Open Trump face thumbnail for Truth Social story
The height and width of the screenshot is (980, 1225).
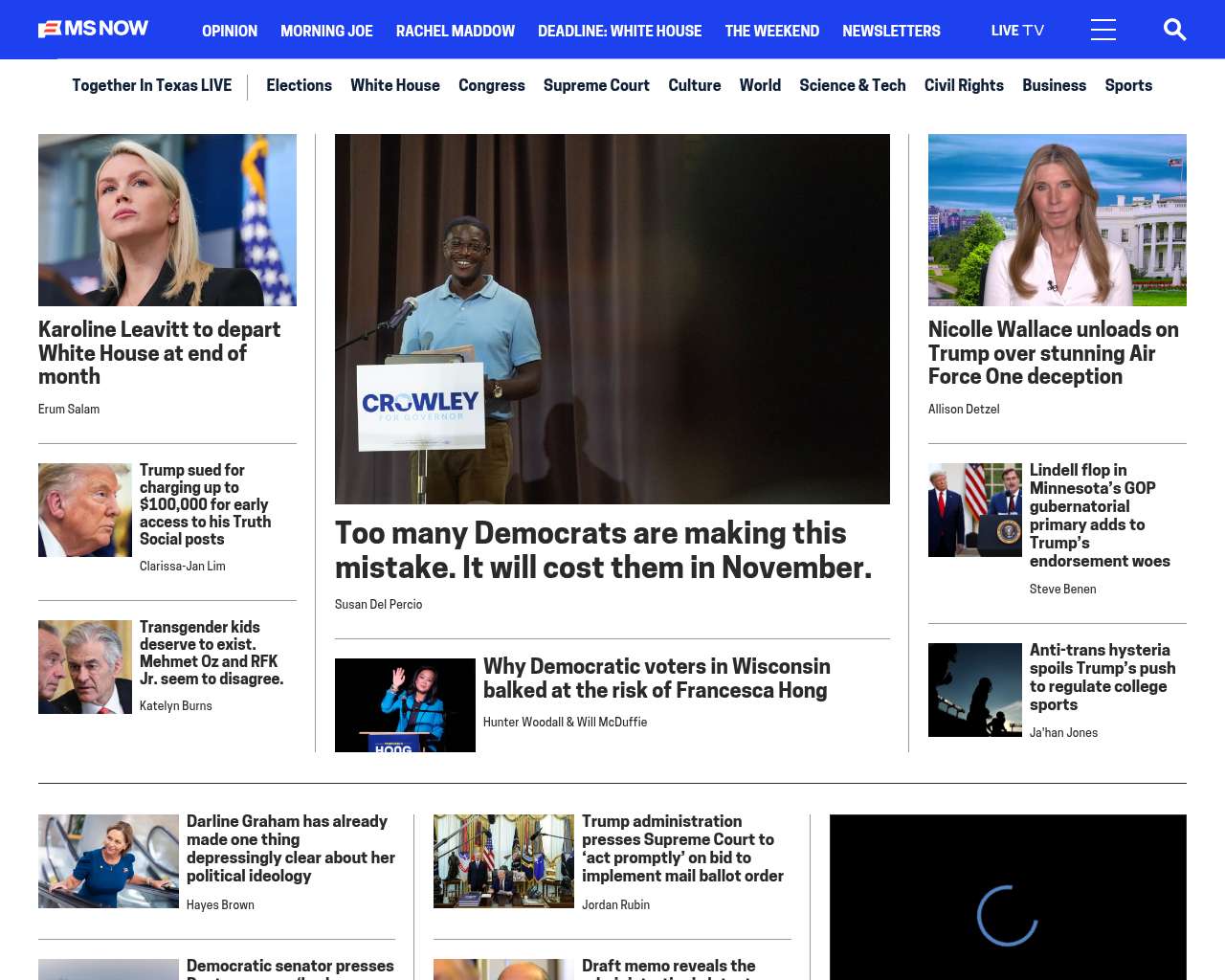85,510
